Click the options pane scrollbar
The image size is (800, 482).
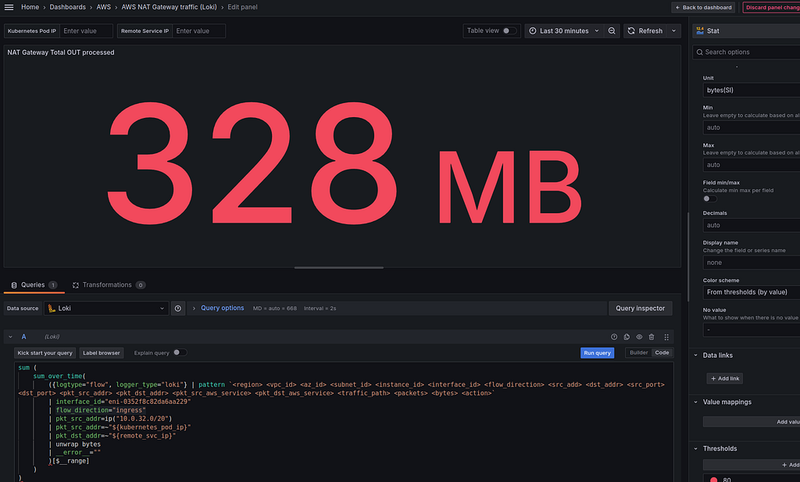coord(688,258)
